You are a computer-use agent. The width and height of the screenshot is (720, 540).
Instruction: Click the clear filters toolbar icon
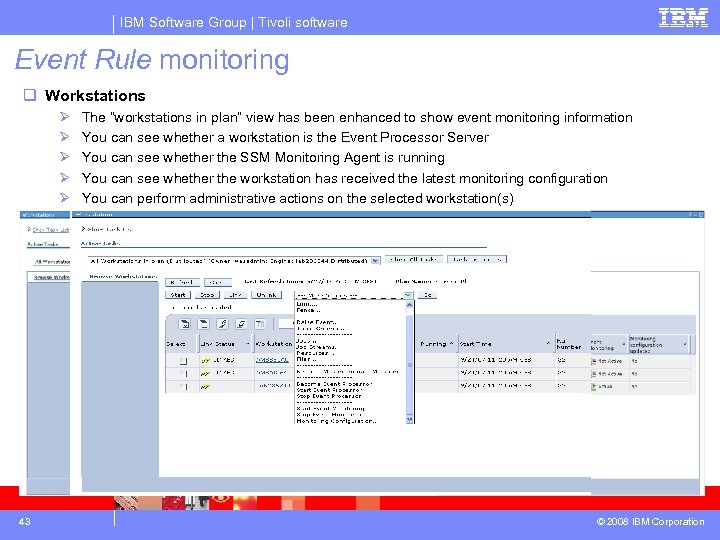tap(241, 324)
